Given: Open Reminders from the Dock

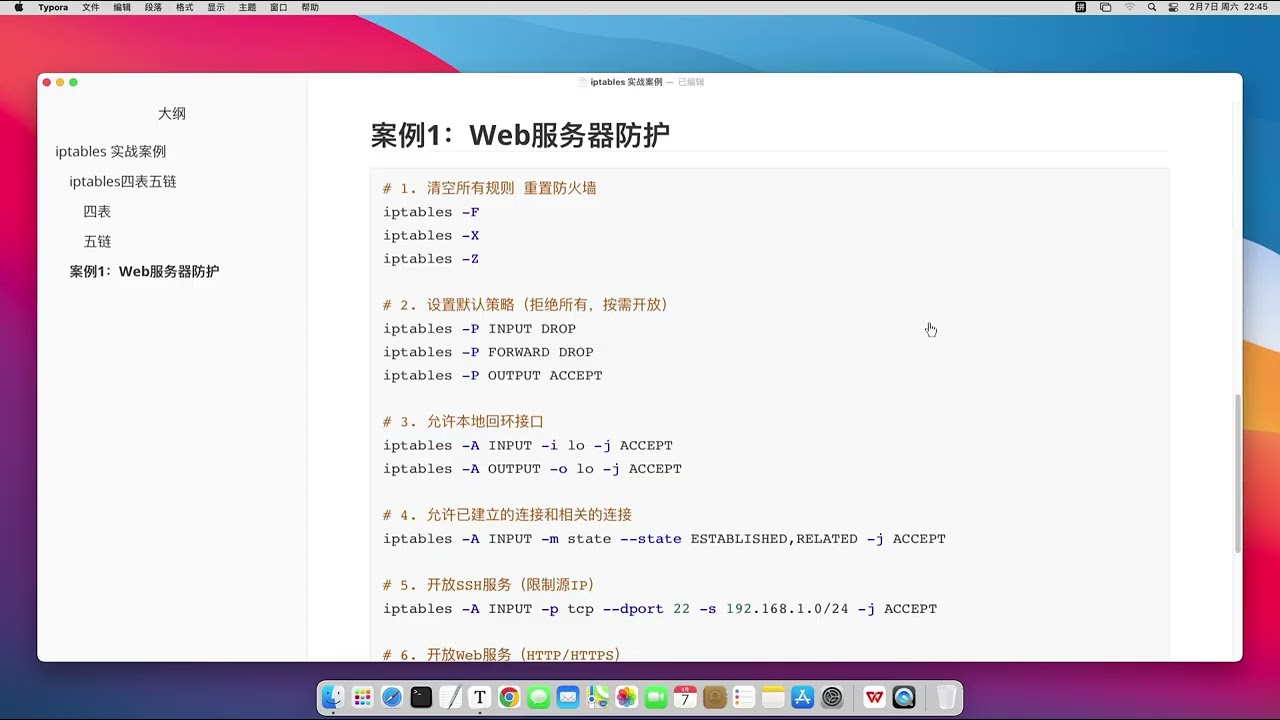Looking at the screenshot, I should coord(744,697).
